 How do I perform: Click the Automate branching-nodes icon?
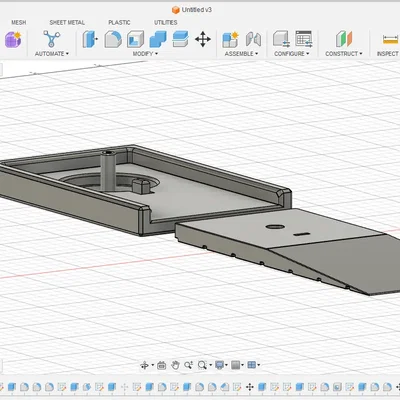click(x=51, y=39)
